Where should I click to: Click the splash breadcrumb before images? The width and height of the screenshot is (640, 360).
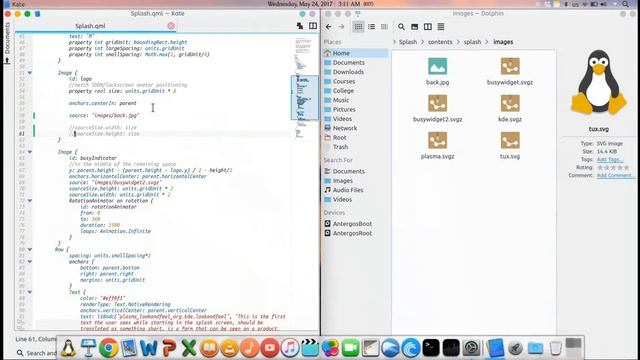click(x=472, y=42)
